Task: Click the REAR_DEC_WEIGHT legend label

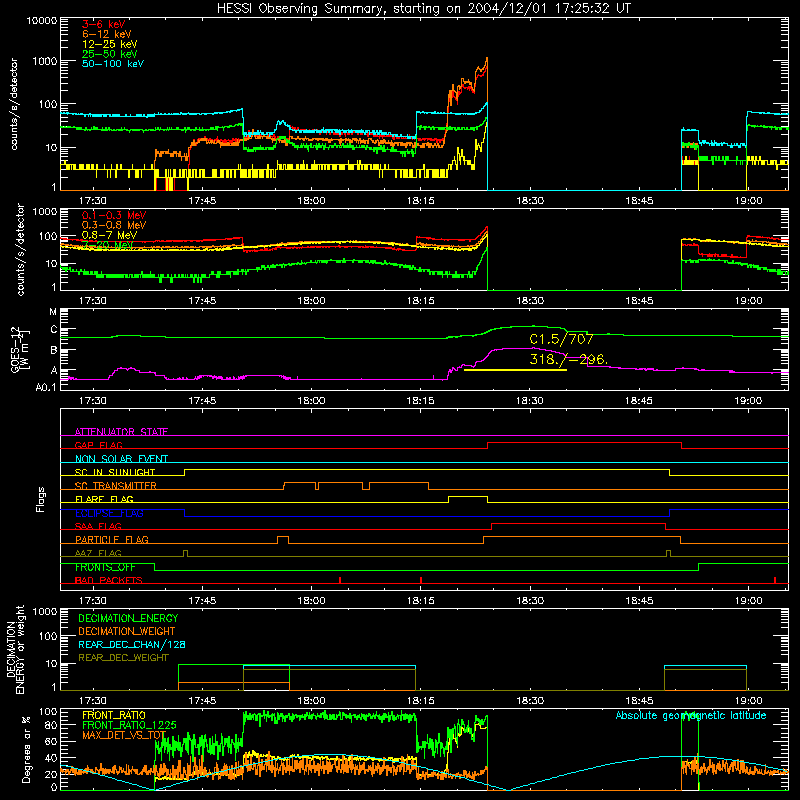Action: pos(123,658)
